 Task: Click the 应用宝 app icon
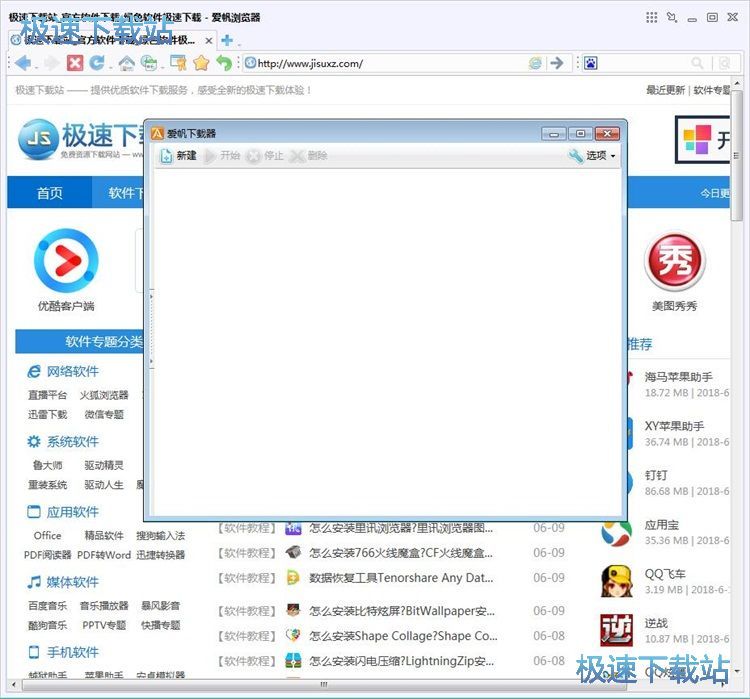tap(616, 533)
